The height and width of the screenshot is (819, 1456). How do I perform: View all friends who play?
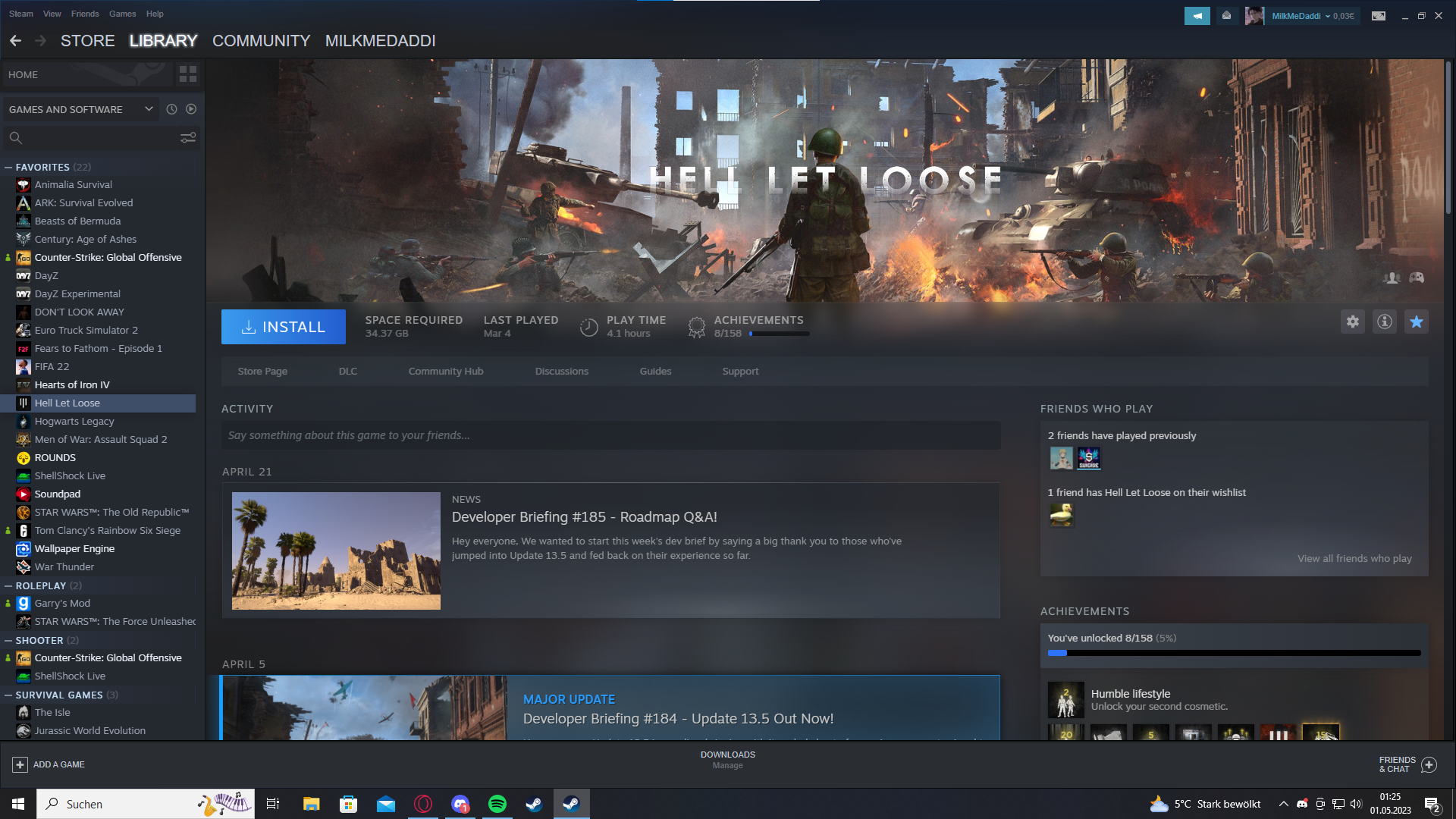[x=1354, y=559]
